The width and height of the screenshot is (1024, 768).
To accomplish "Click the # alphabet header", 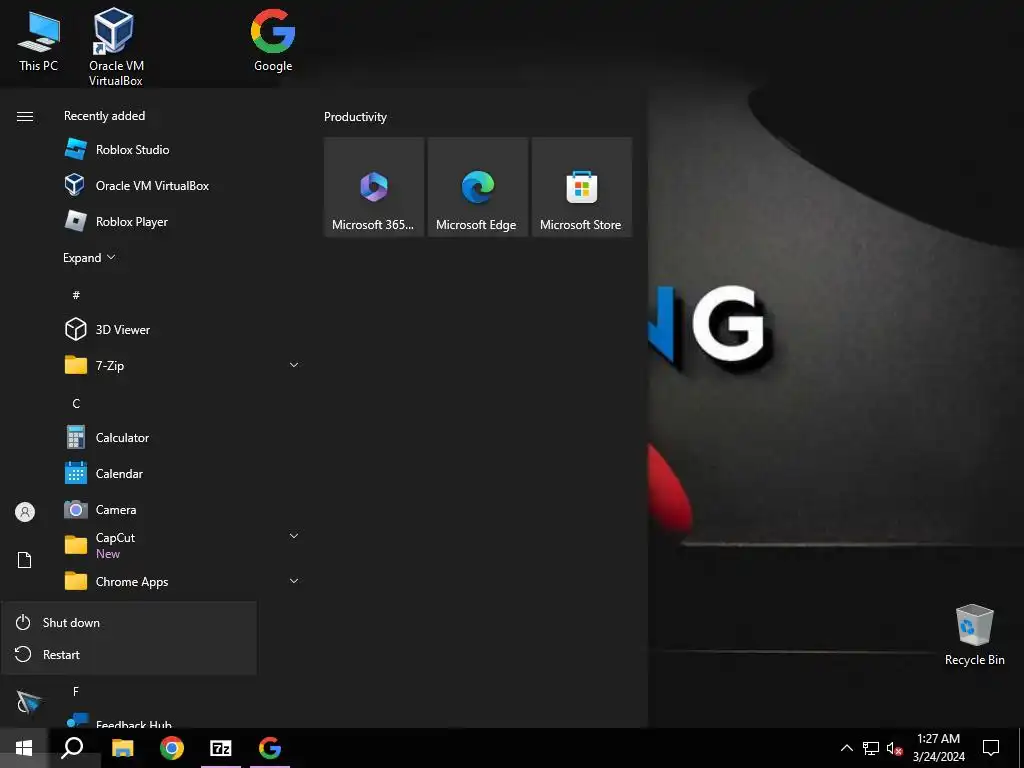I will [76, 295].
